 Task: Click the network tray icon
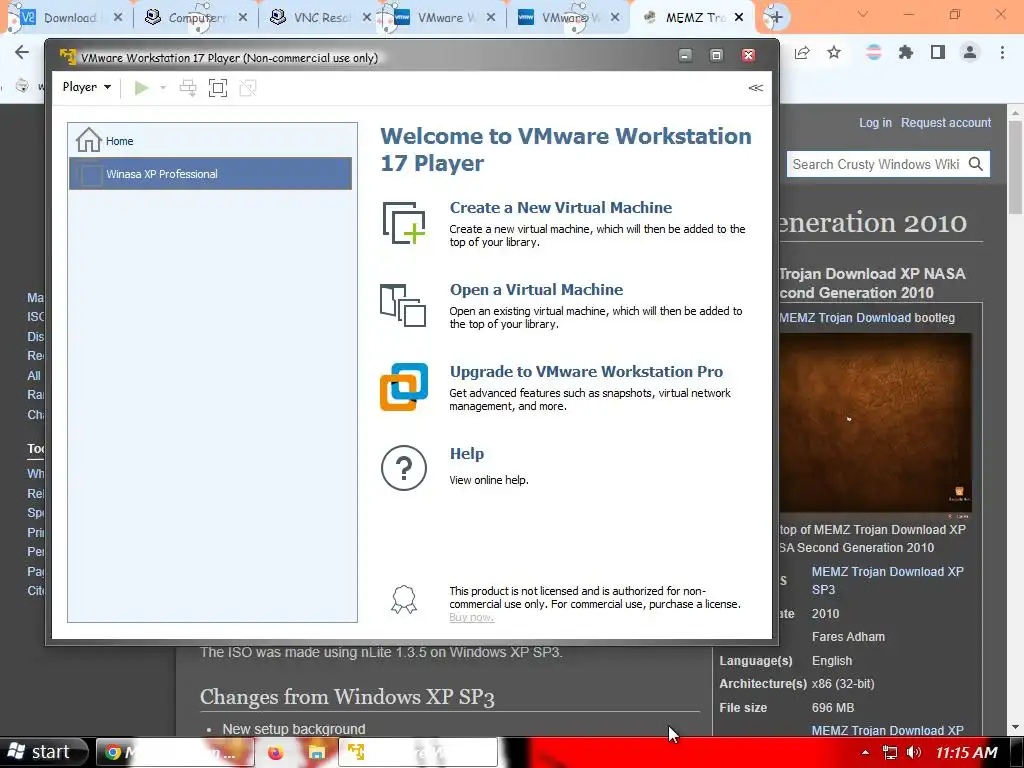coord(889,752)
